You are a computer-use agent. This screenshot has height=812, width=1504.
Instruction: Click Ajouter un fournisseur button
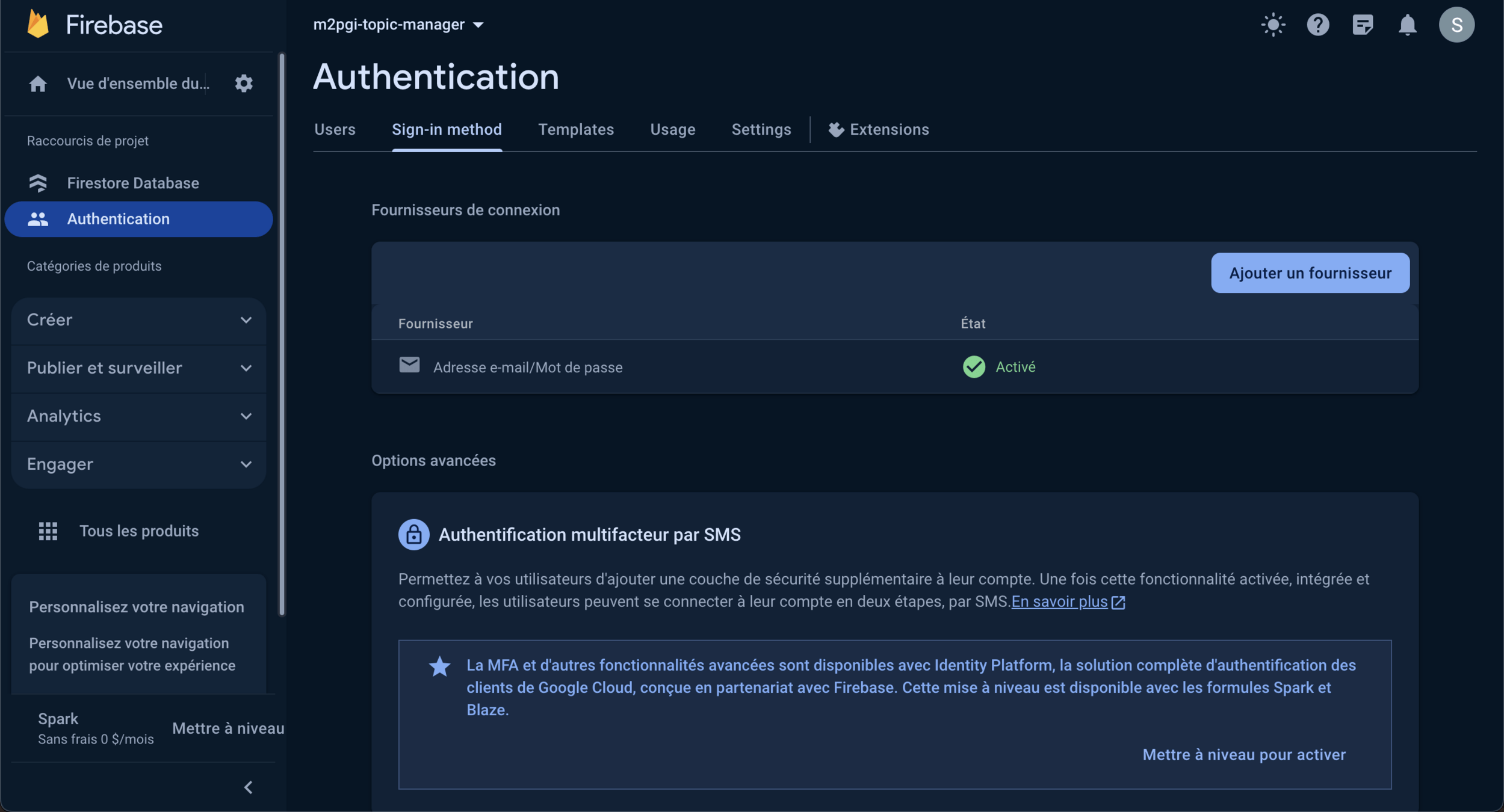[1310, 273]
